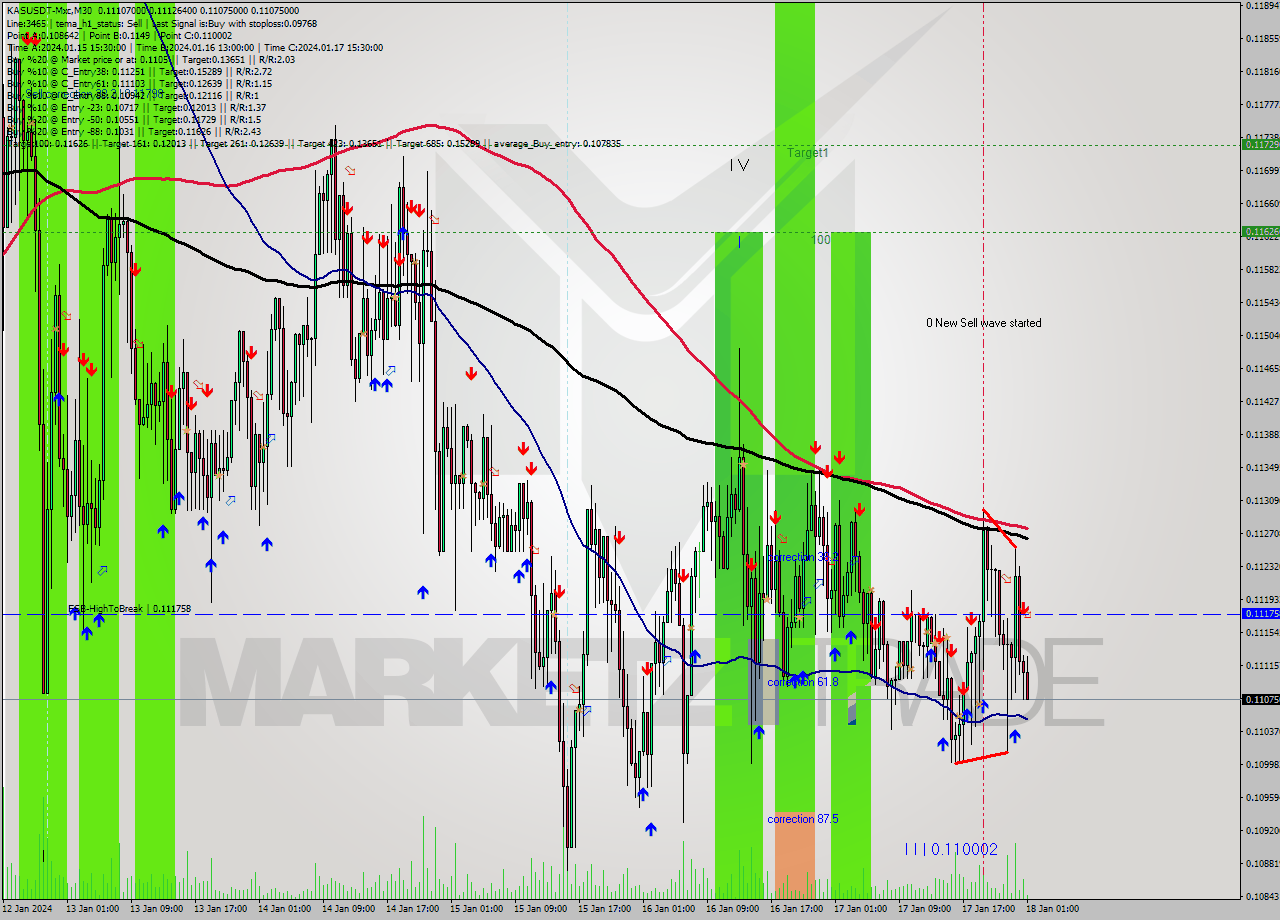Click the green 0.11626 price tag
The height and width of the screenshot is (920, 1280).
point(1260,231)
